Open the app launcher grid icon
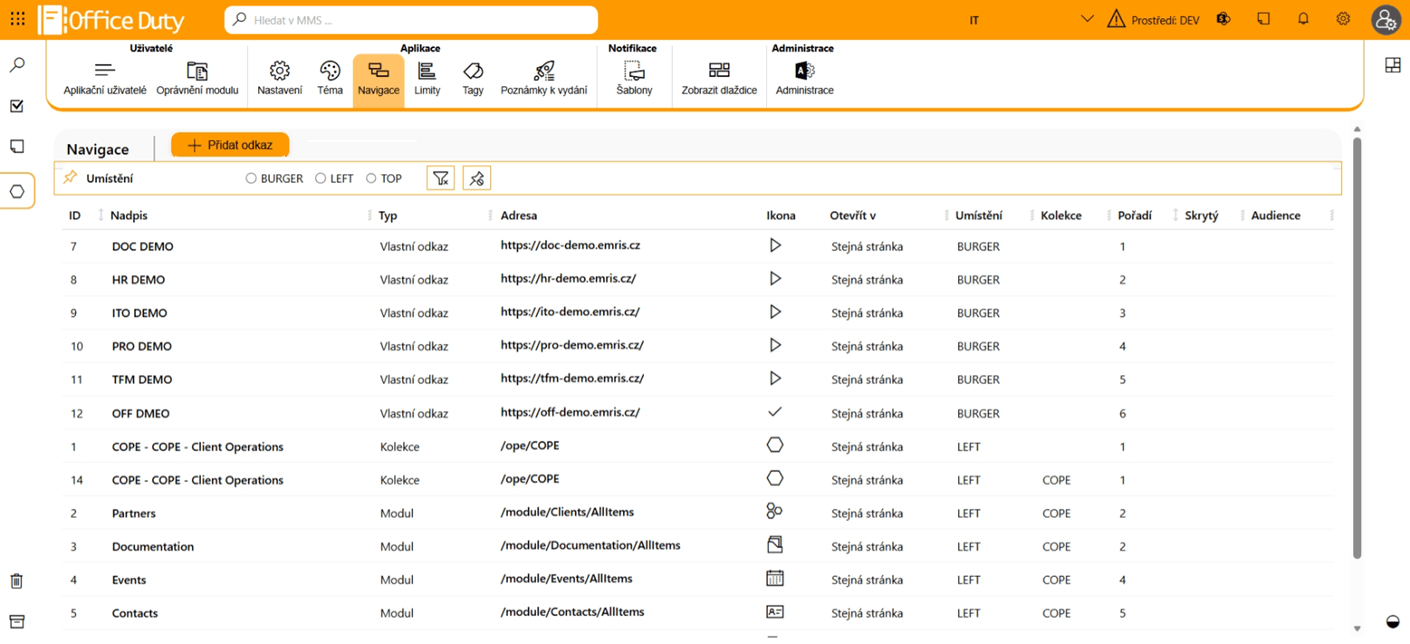Screen dimensions: 1410x644 click(17, 19)
